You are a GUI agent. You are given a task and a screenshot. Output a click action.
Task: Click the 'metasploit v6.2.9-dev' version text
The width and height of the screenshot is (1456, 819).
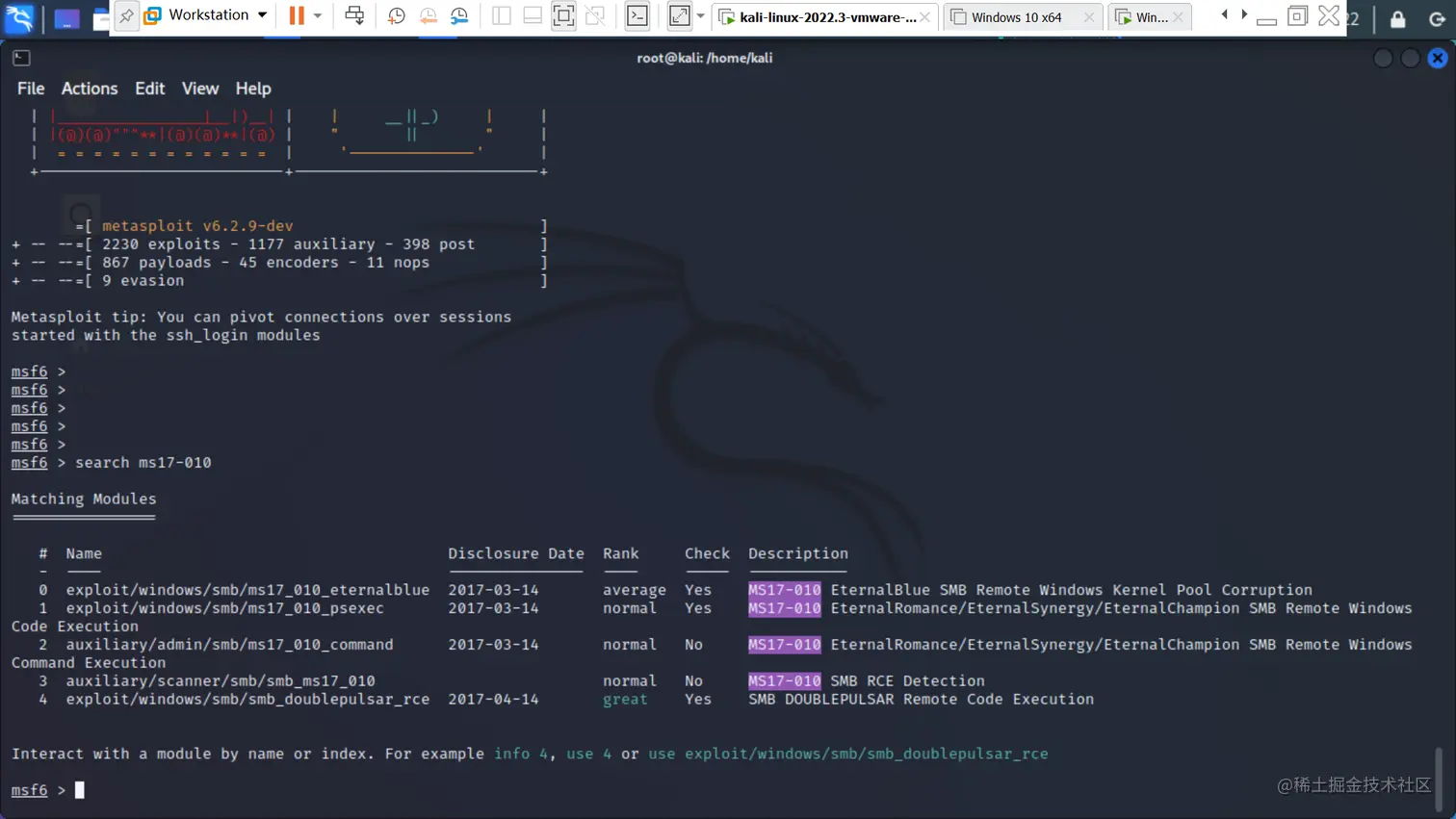coord(197,226)
